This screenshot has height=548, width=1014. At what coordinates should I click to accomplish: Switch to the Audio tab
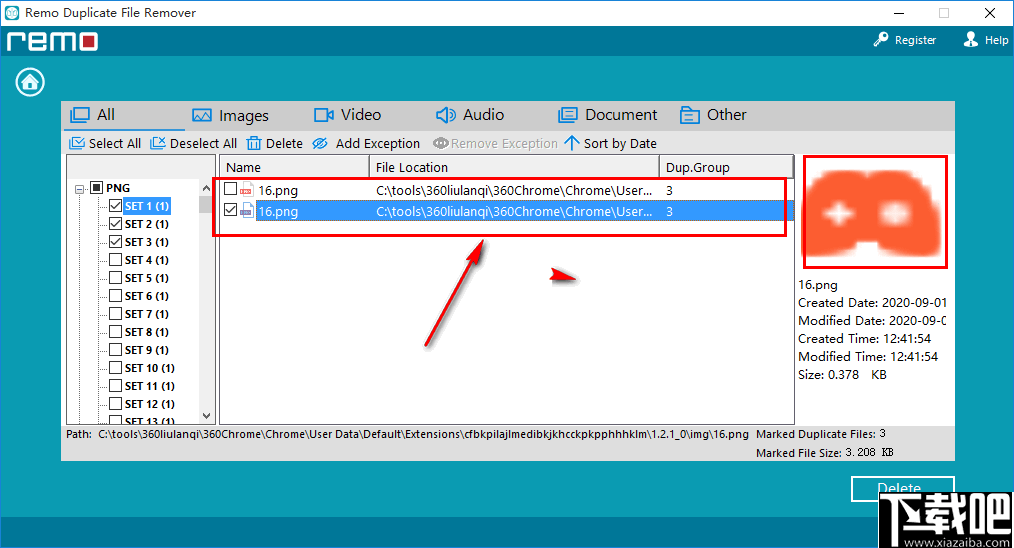coord(469,115)
